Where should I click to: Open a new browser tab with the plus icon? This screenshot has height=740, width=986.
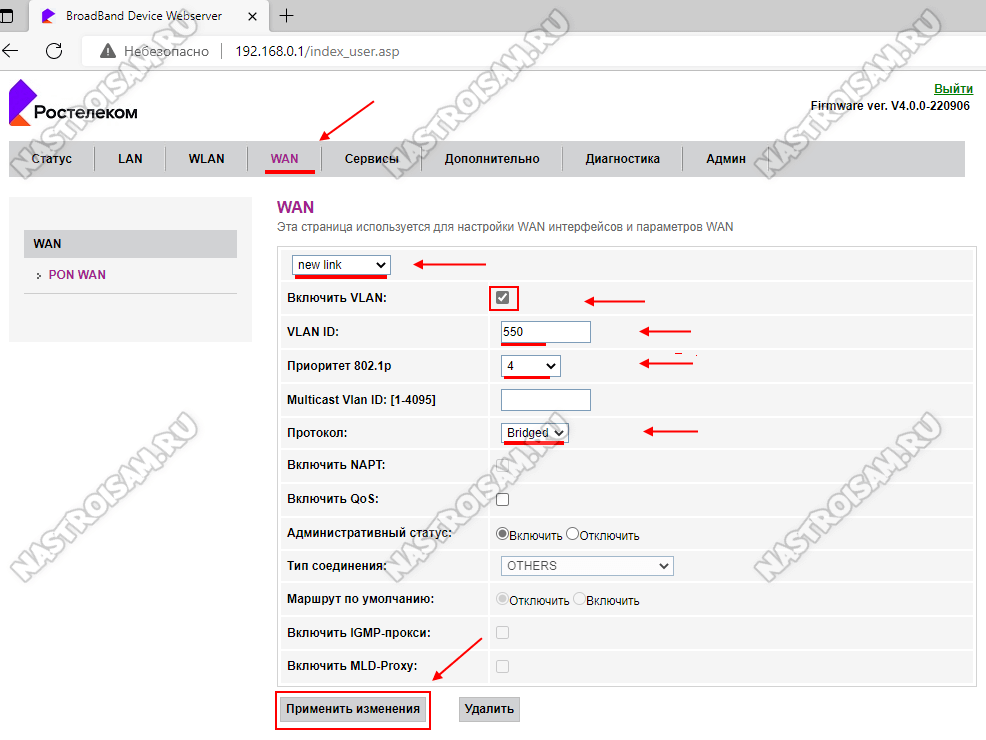pos(287,15)
